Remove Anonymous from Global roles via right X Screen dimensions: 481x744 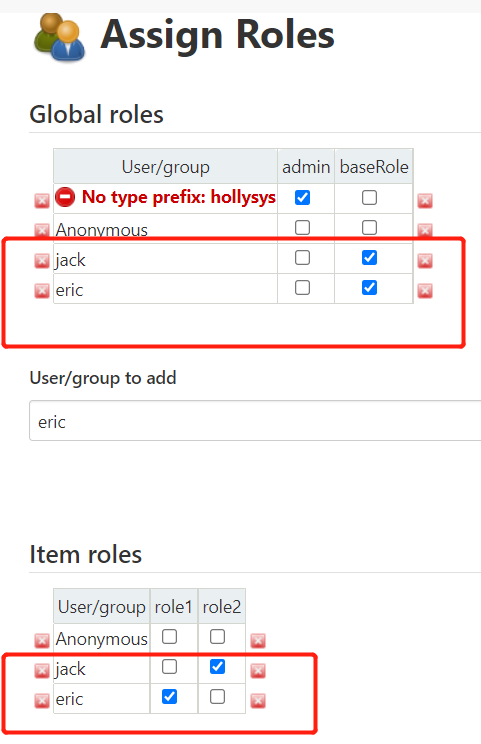(425, 231)
